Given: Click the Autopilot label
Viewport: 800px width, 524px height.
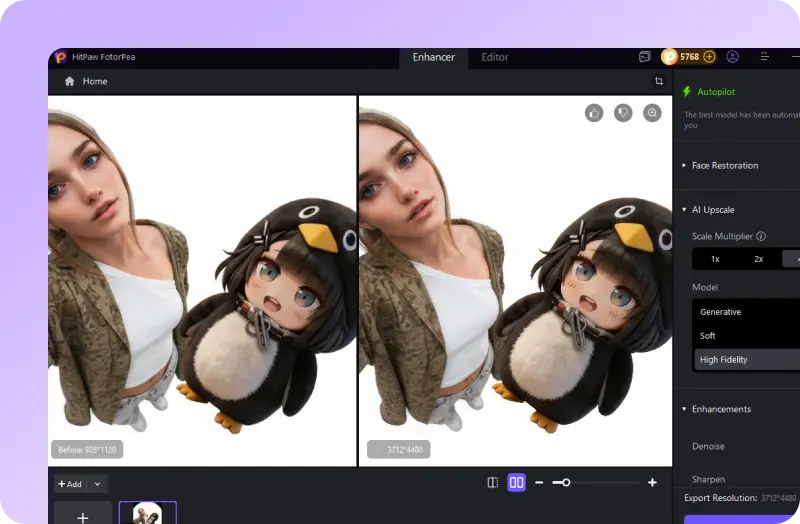Looking at the screenshot, I should click(x=716, y=92).
